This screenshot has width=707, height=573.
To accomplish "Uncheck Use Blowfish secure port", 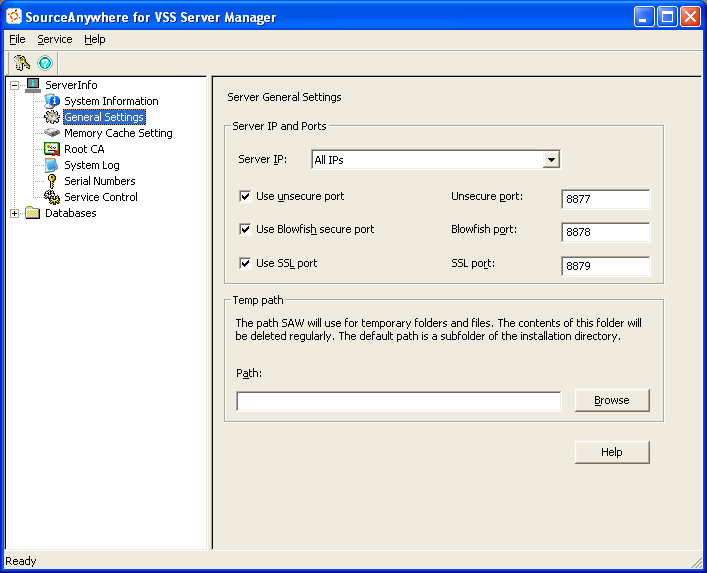I will tap(245, 230).
